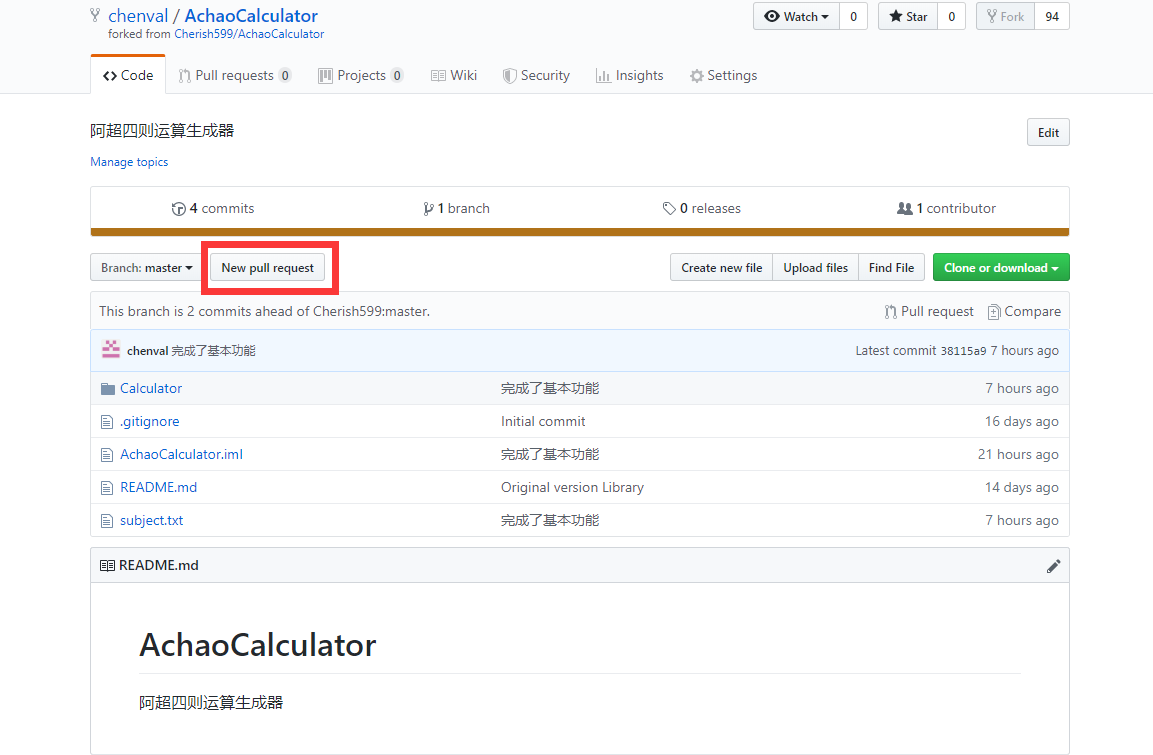1153x755 pixels.
Task: Click the language bar below repository stats
Action: pyautogui.click(x=579, y=232)
